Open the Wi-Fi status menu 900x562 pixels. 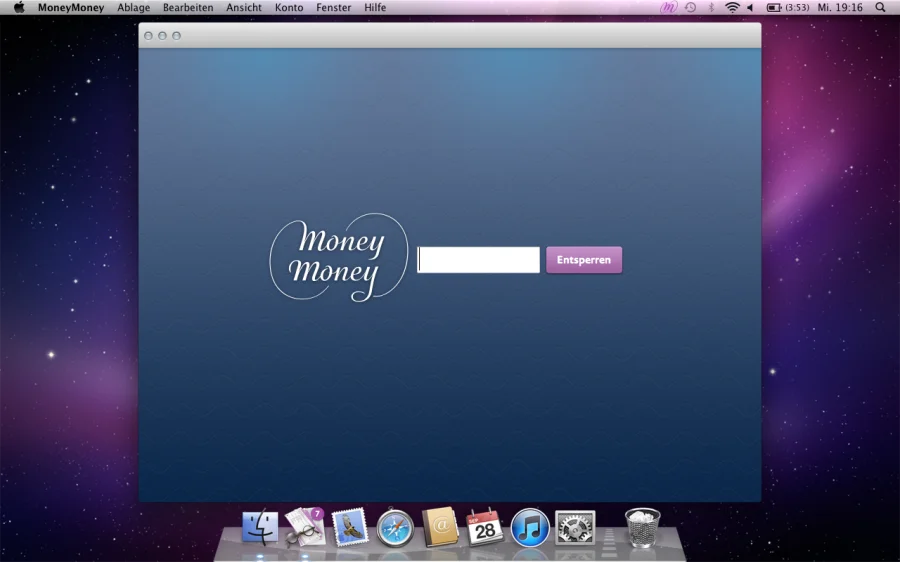click(732, 7)
